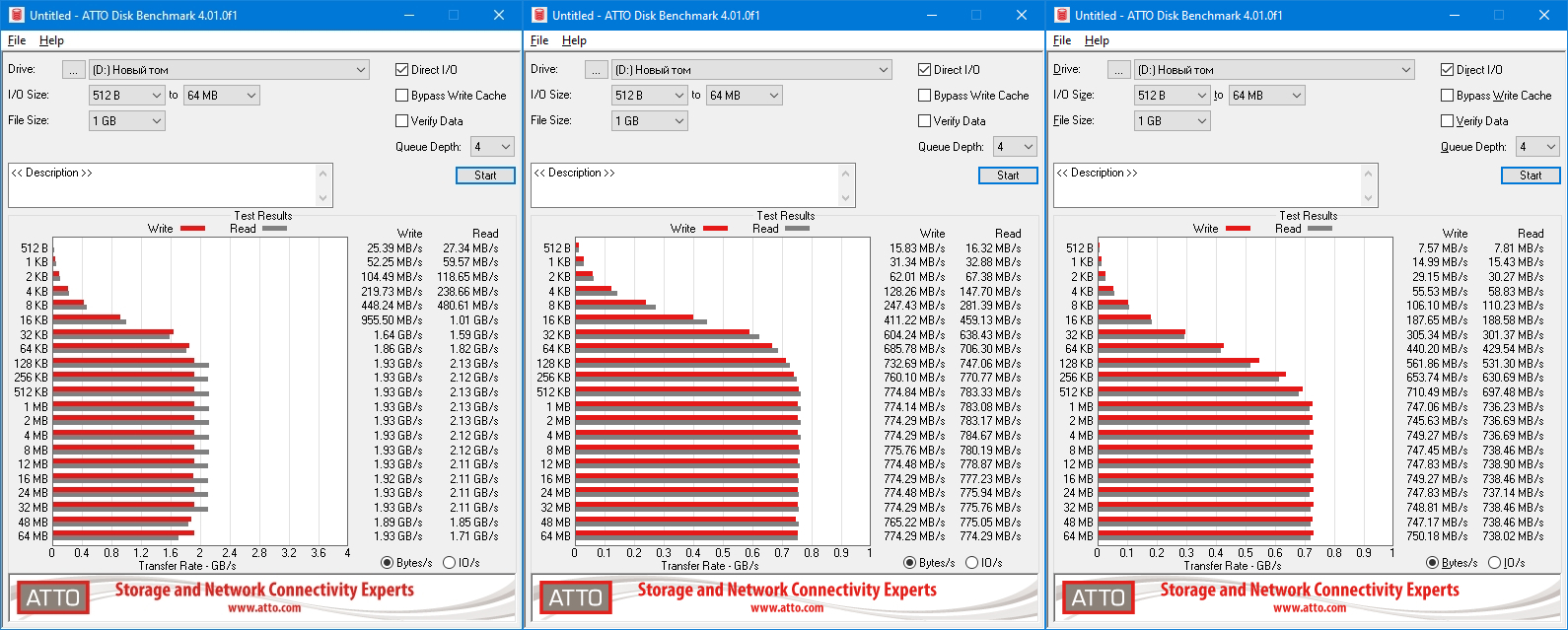The width and height of the screenshot is (1568, 630).
Task: Open the Queue Depth dropdown in the right window
Action: click(1537, 147)
